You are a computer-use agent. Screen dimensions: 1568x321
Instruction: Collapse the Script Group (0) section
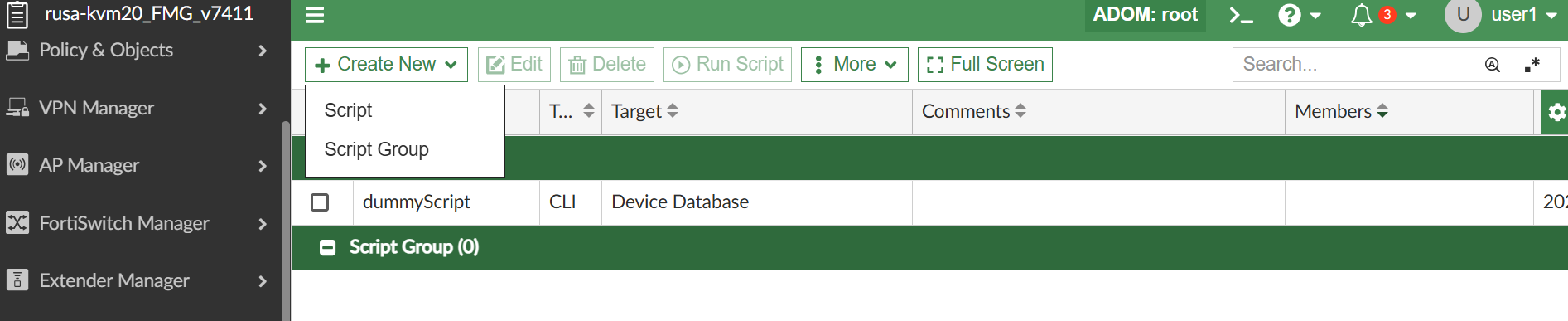tap(328, 247)
